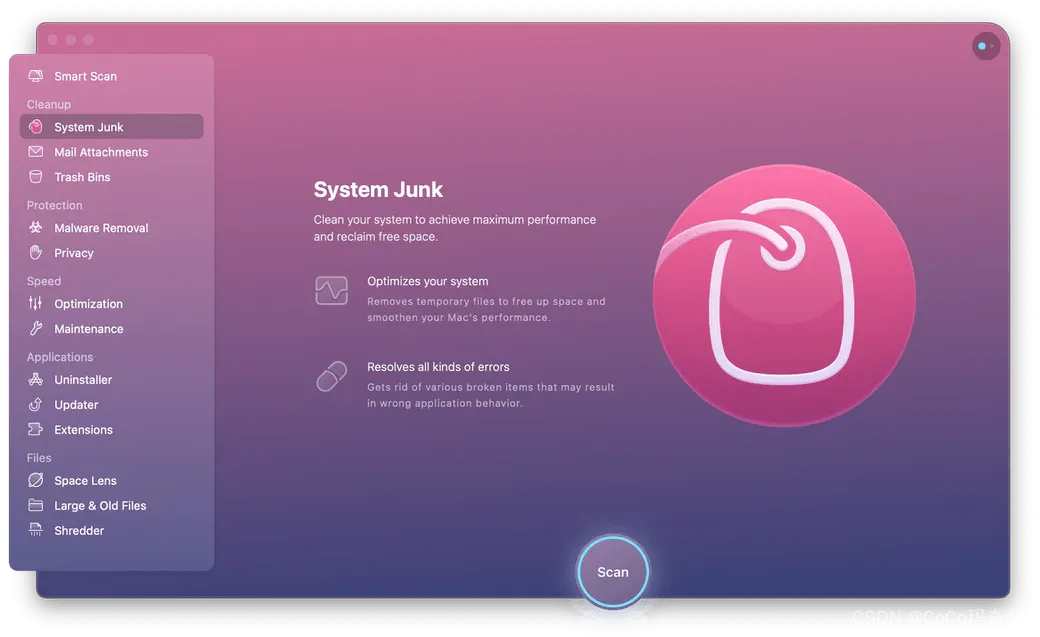Click the System Junk sidebar icon
This screenshot has height=637, width=1040.
click(x=36, y=126)
